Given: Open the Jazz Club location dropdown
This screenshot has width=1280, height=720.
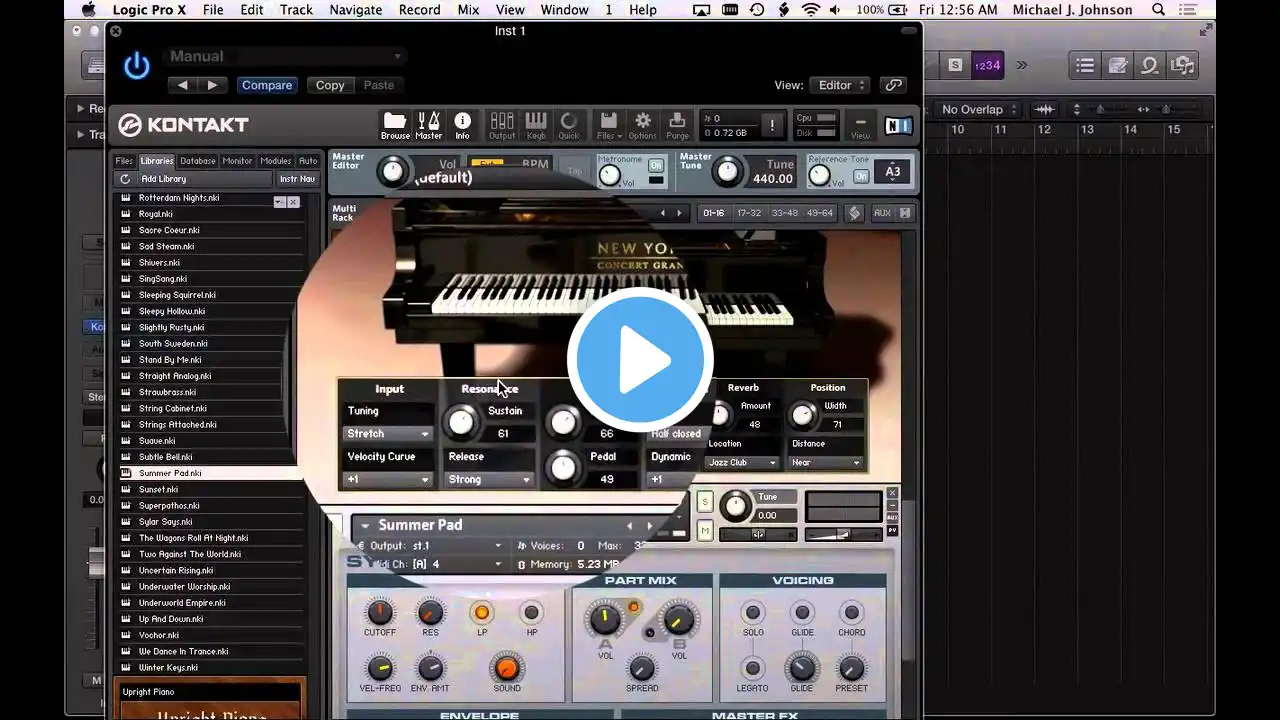Looking at the screenshot, I should (x=741, y=462).
